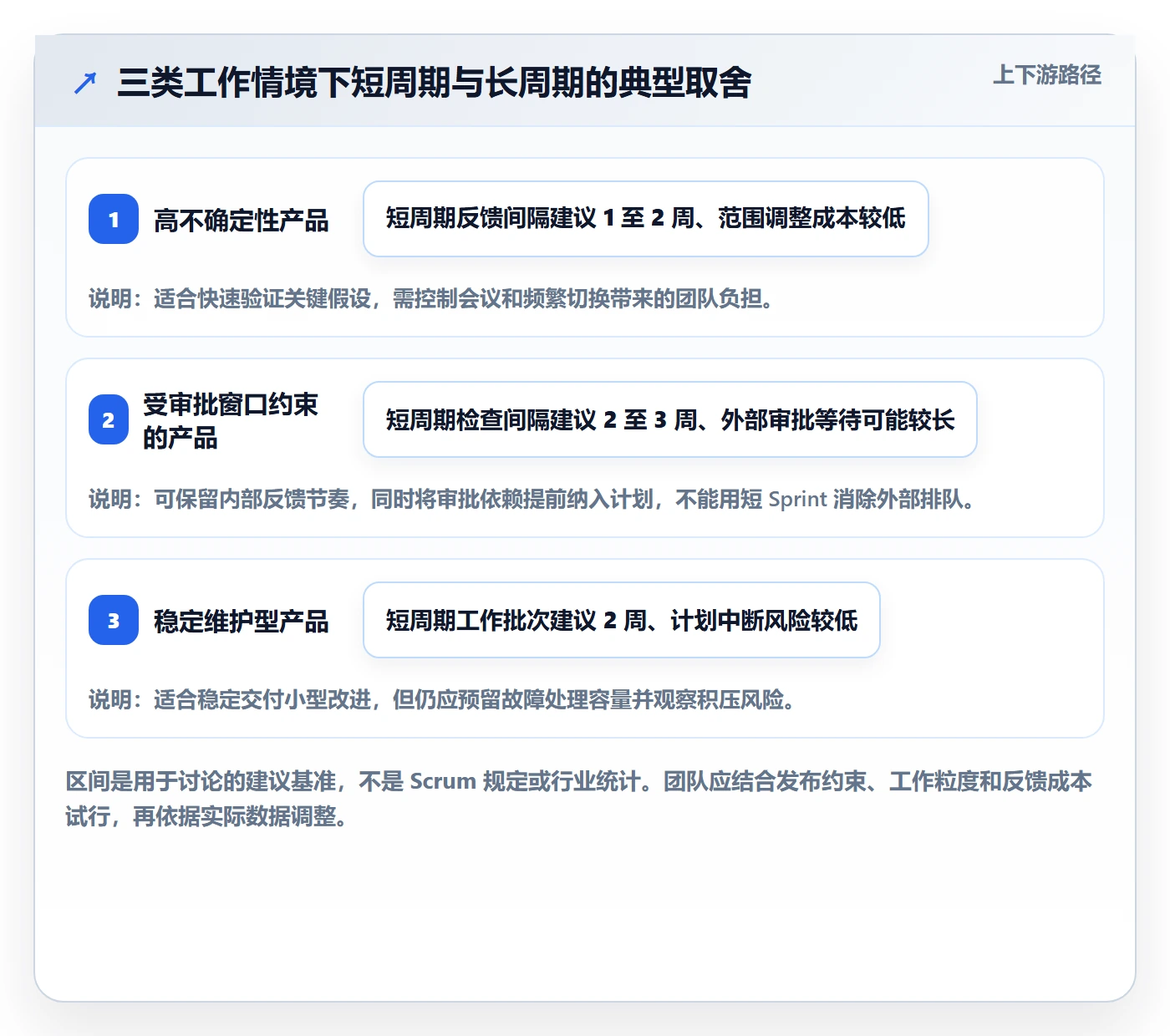Click the 短周期反馈间隔建议 1 至 2 周 box
The width and height of the screenshot is (1170, 1036).
(646, 219)
